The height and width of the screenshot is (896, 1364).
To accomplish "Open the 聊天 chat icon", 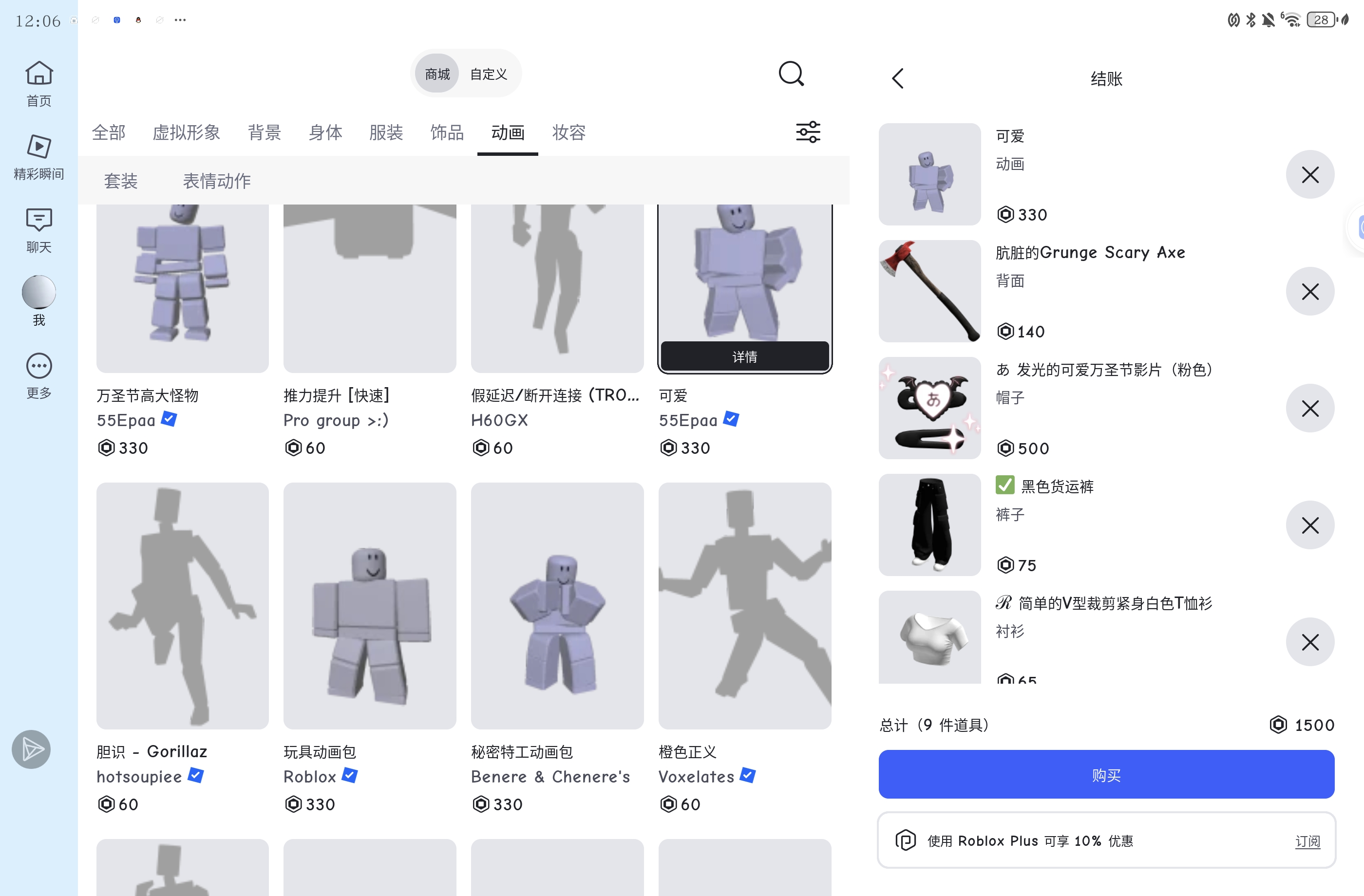I will pyautogui.click(x=39, y=230).
